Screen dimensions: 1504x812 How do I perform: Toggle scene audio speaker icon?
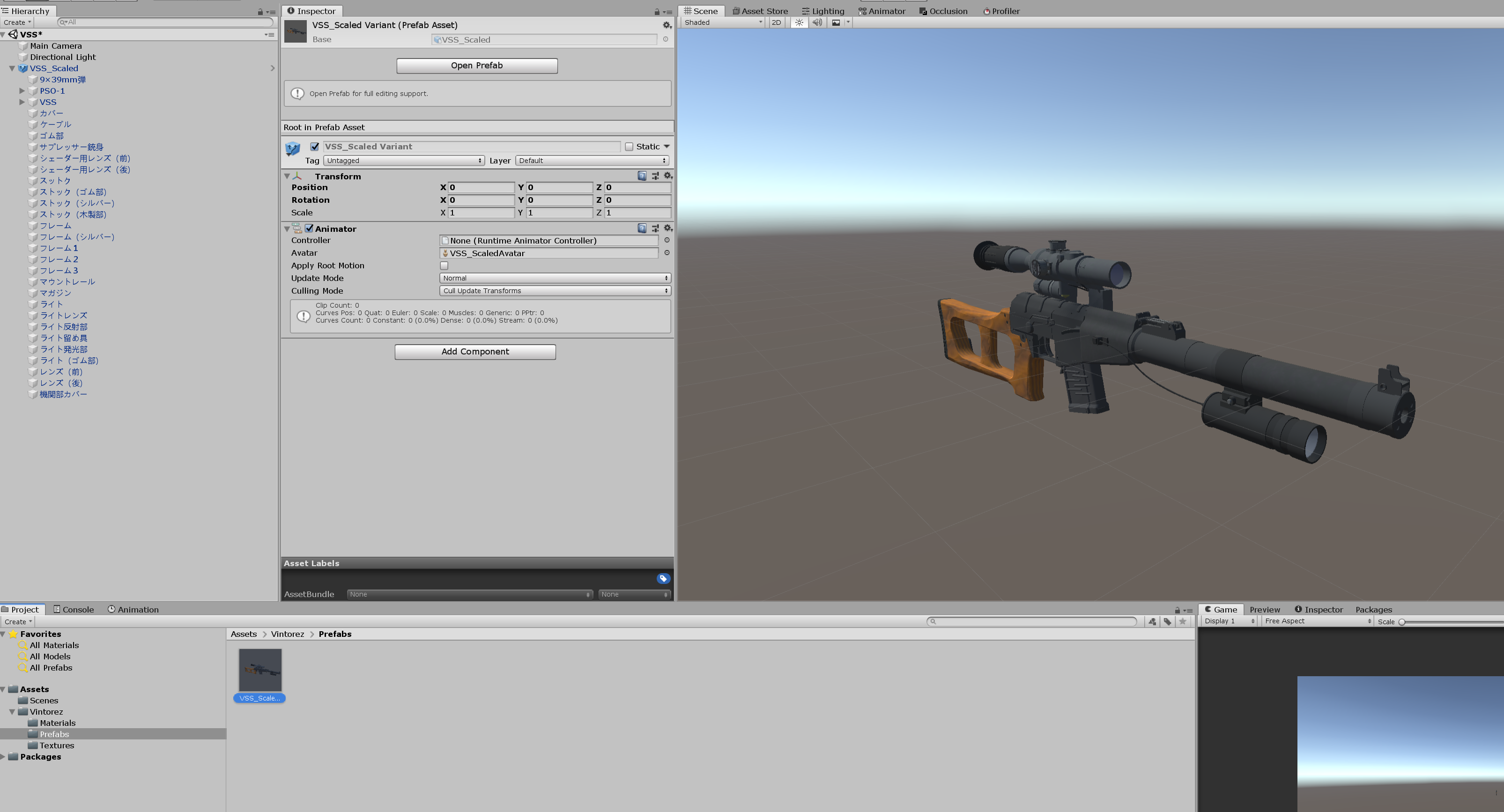click(x=817, y=22)
